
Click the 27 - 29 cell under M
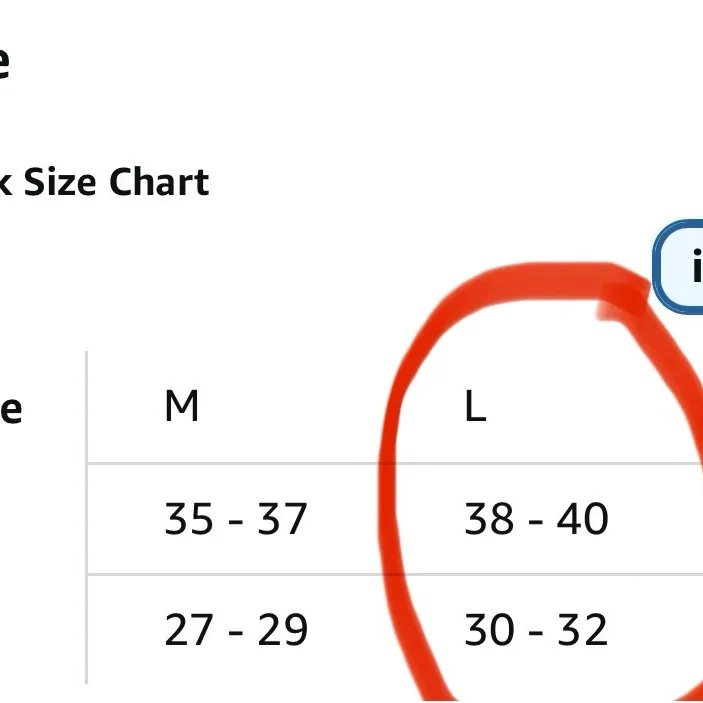tap(235, 630)
